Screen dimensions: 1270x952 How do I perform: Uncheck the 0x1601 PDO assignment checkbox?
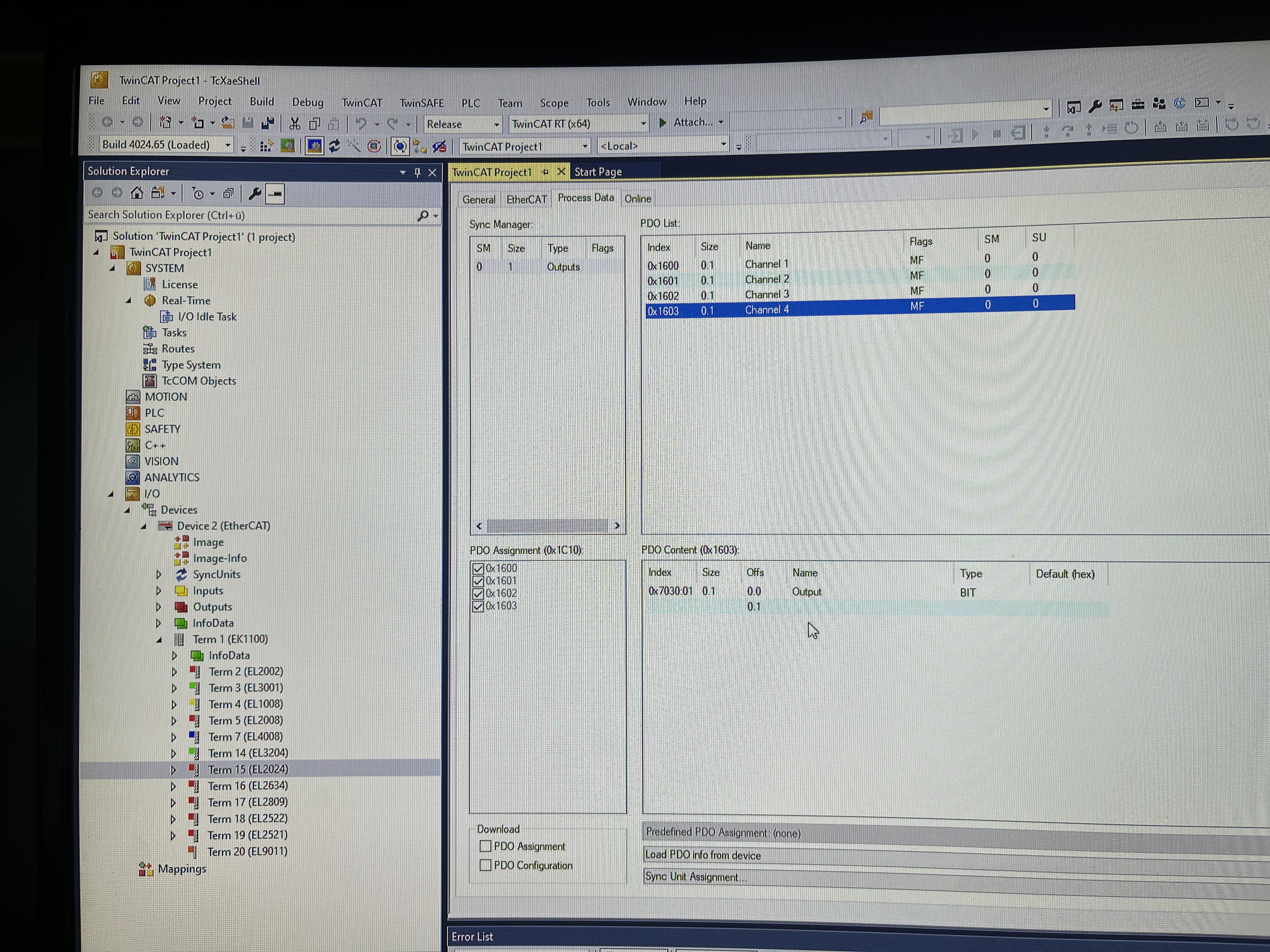coord(478,581)
